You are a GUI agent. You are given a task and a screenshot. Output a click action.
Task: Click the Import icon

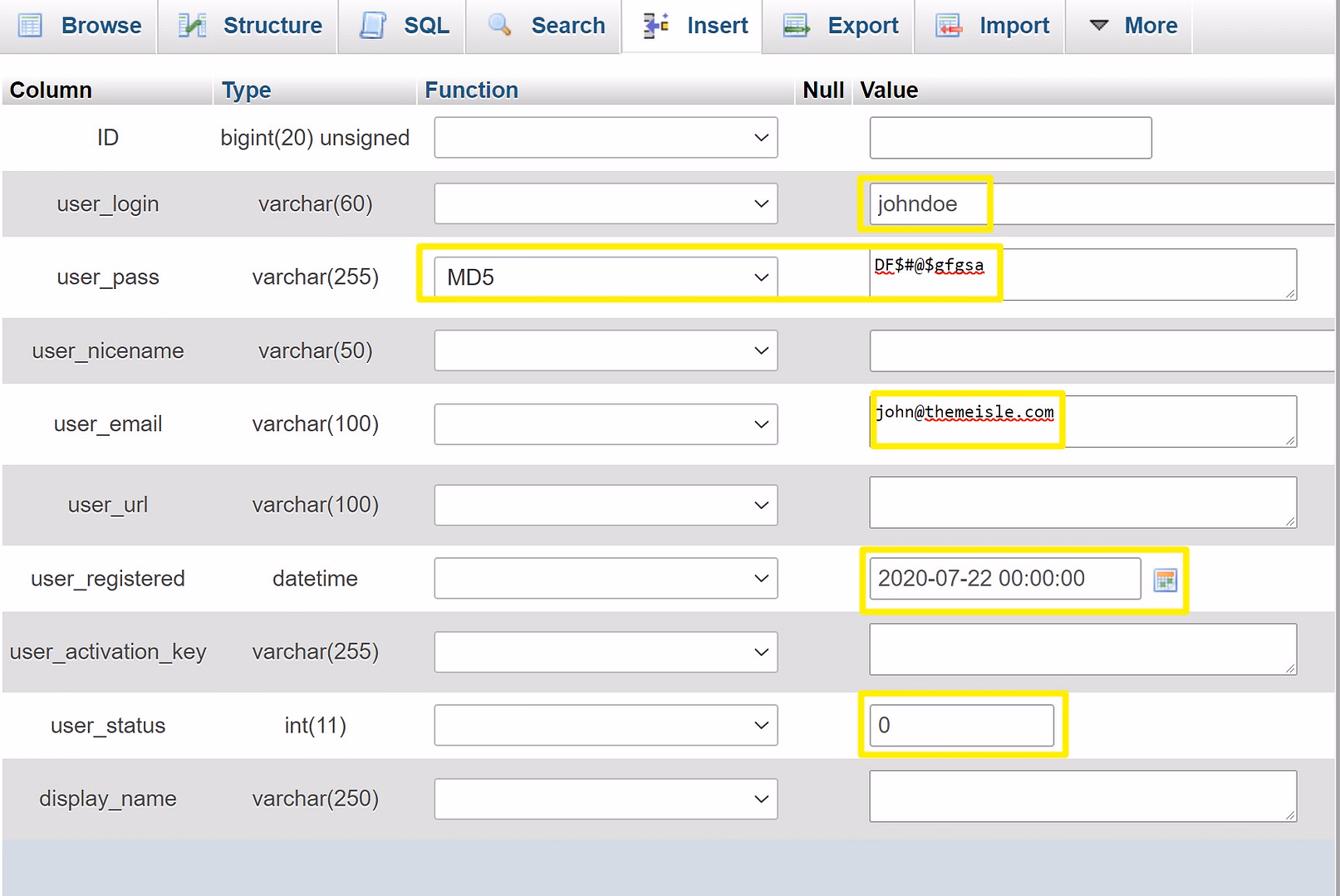tap(948, 26)
